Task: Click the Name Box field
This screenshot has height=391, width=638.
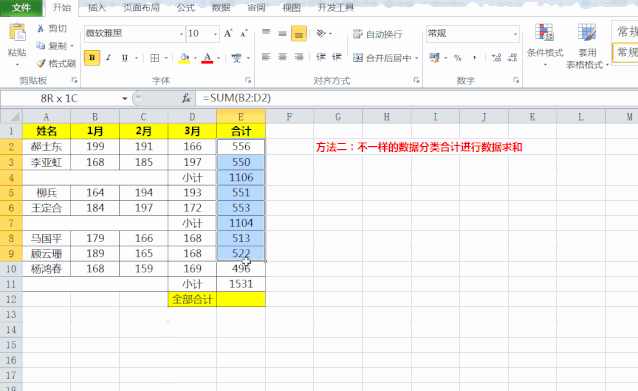Action: (59, 98)
